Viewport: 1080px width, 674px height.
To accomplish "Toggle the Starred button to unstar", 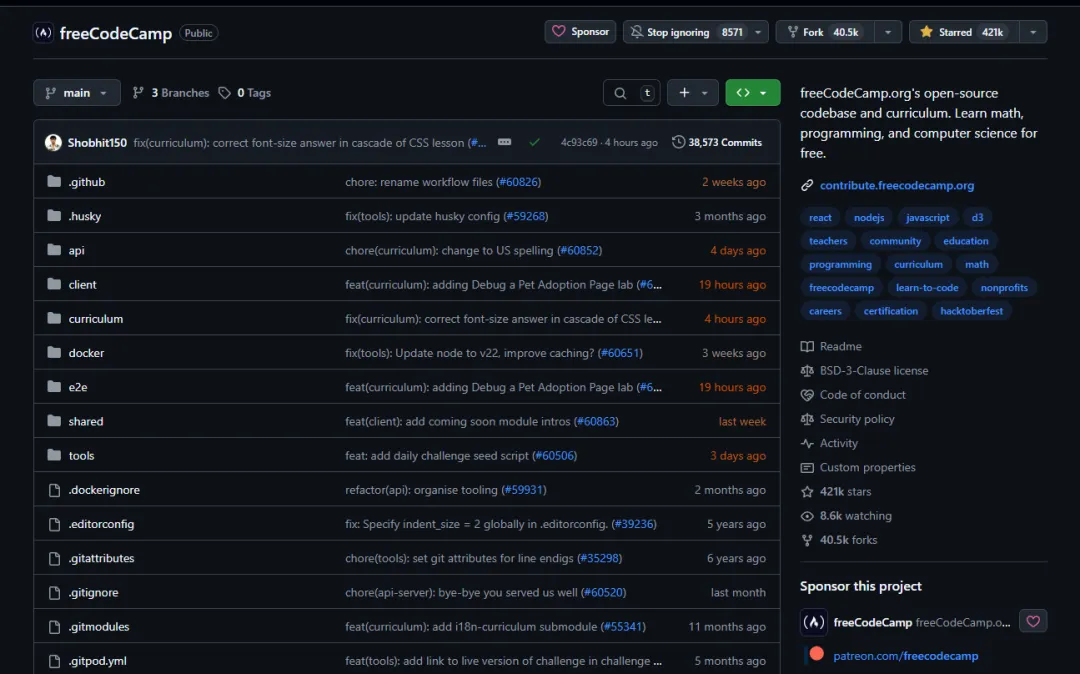I will tap(964, 32).
